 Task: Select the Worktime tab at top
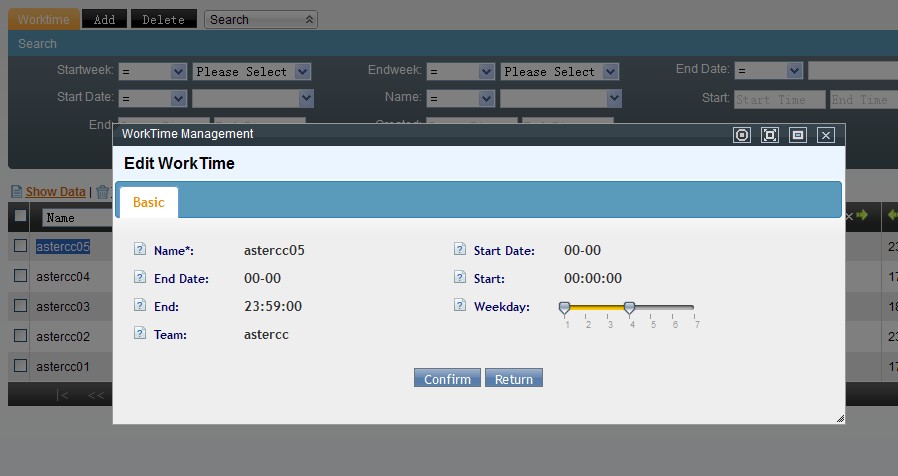tap(43, 19)
